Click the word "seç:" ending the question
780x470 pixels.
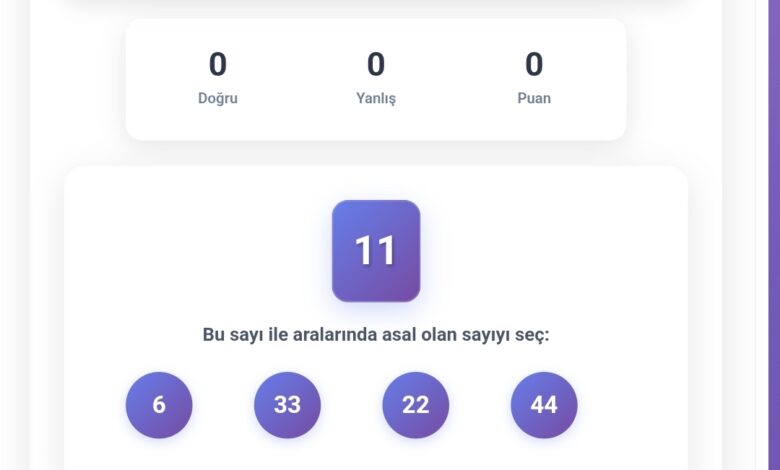[531, 334]
